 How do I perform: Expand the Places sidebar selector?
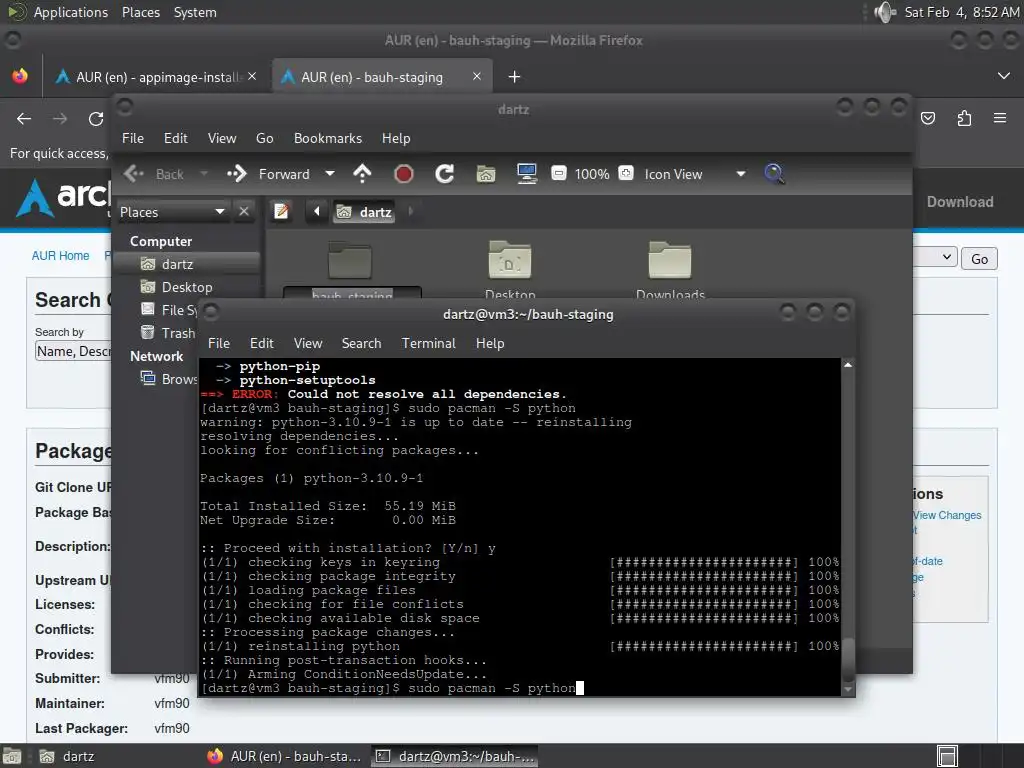tap(172, 212)
